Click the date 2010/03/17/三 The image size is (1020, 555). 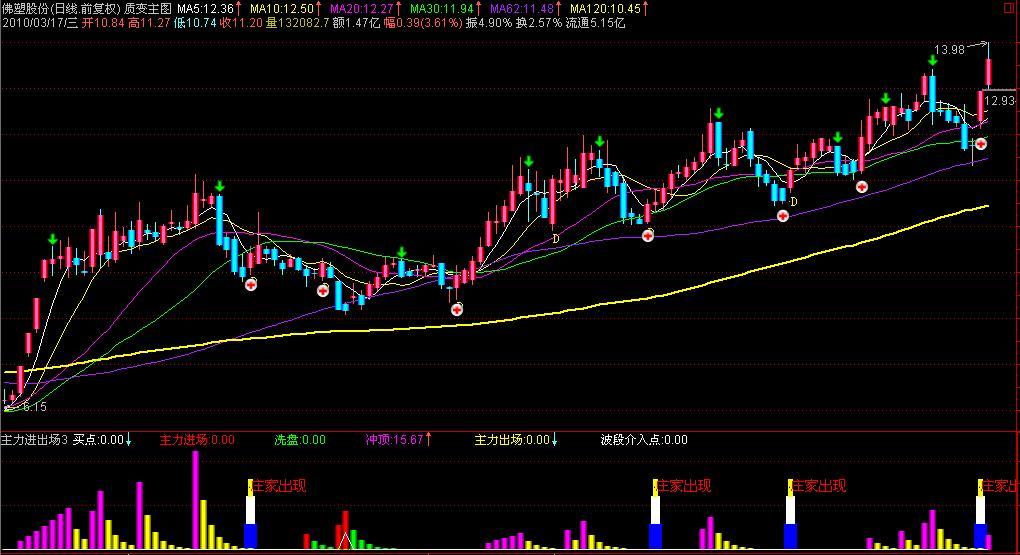pyautogui.click(x=40, y=23)
